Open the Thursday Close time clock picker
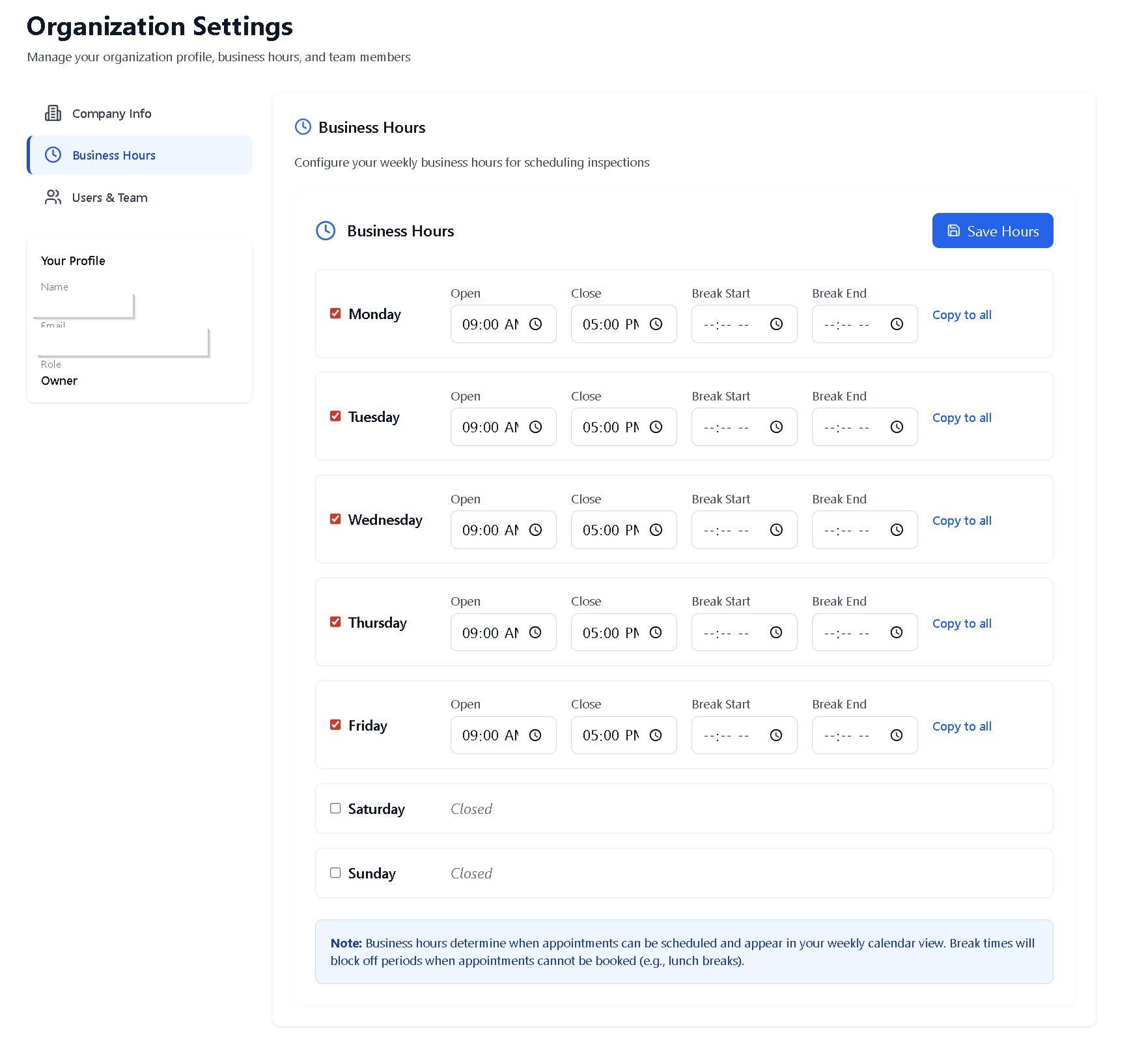This screenshot has width=1131, height=1064. [x=656, y=632]
